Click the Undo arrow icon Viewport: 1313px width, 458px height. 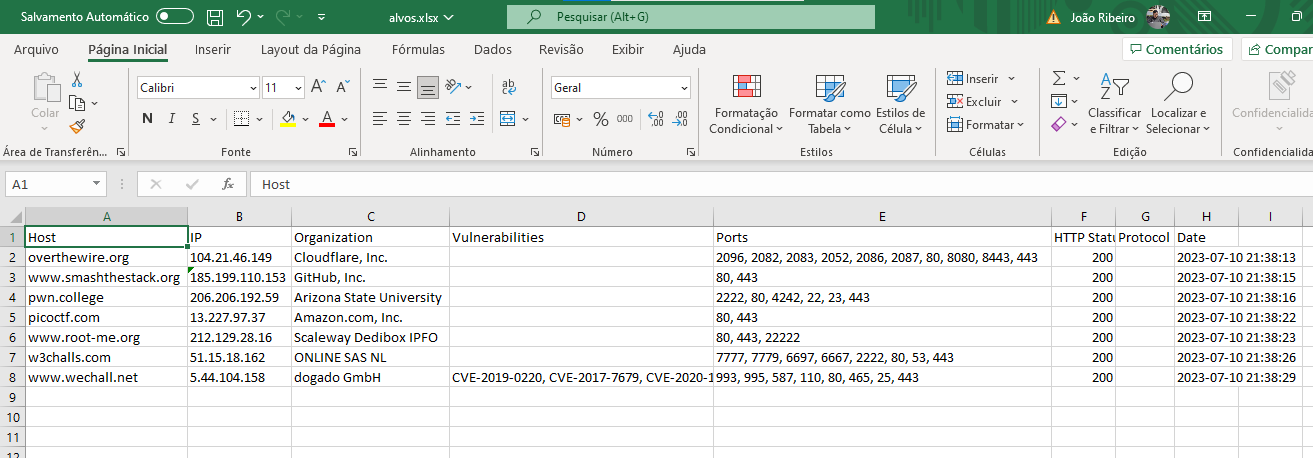(x=244, y=17)
